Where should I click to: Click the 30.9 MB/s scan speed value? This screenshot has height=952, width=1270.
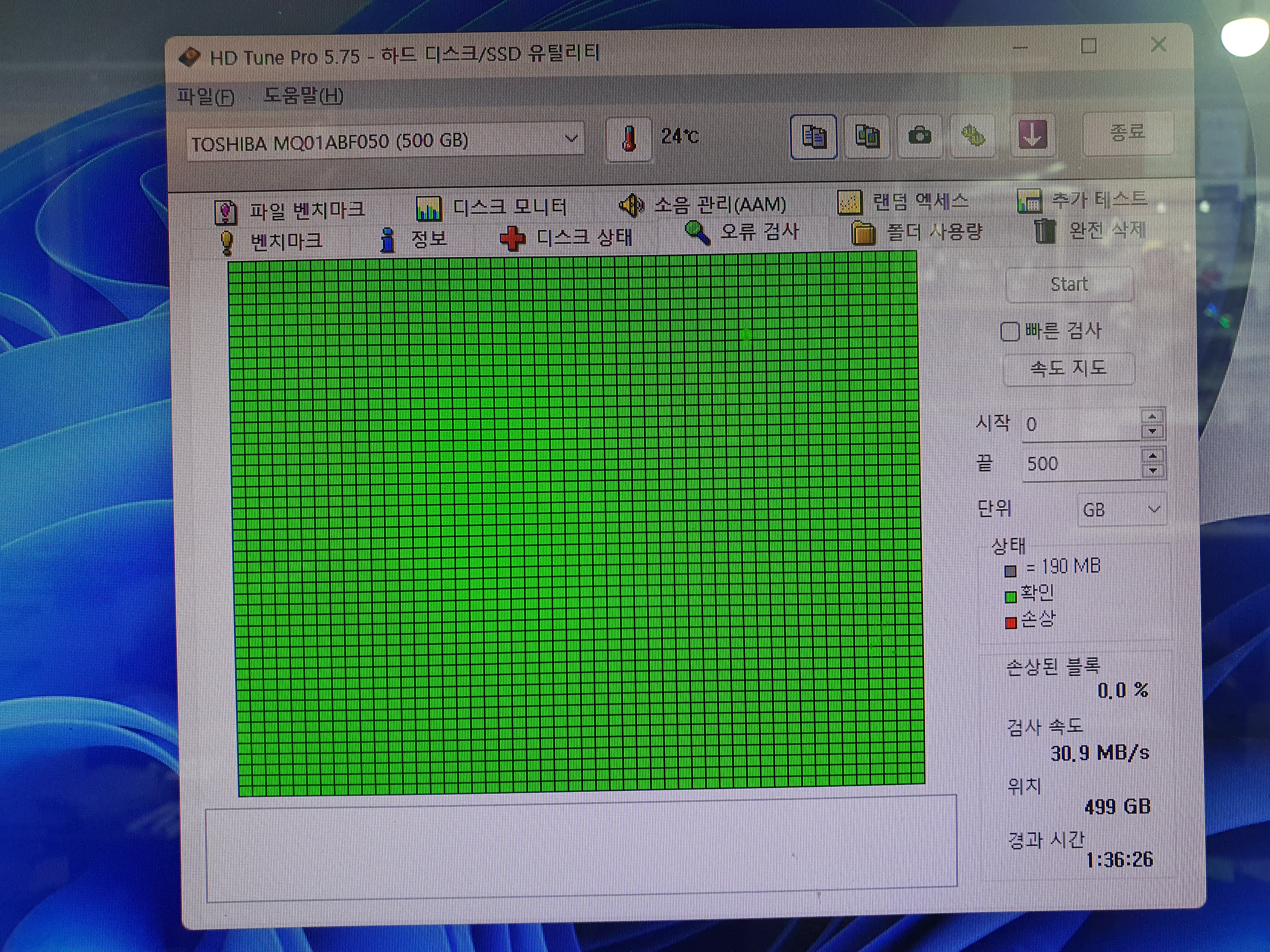tap(1100, 753)
